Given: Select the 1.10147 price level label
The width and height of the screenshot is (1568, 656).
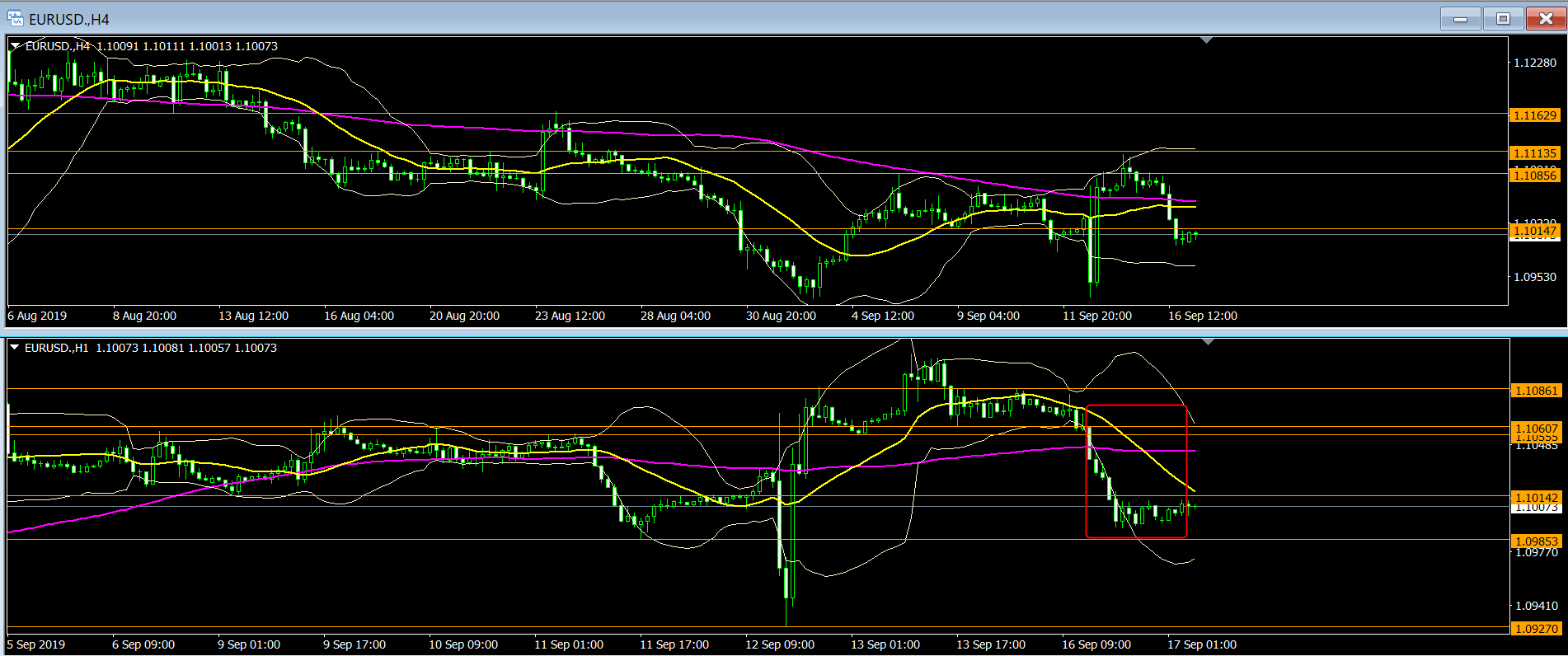Looking at the screenshot, I should tap(1535, 231).
